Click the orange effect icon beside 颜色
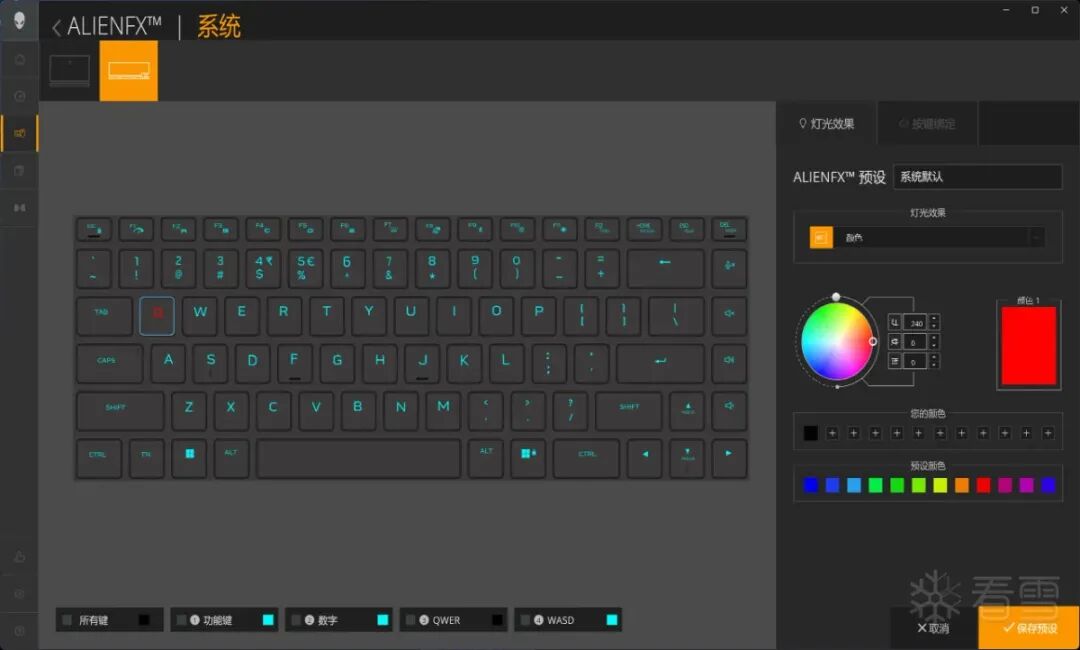Viewport: 1080px width, 650px height. point(821,238)
